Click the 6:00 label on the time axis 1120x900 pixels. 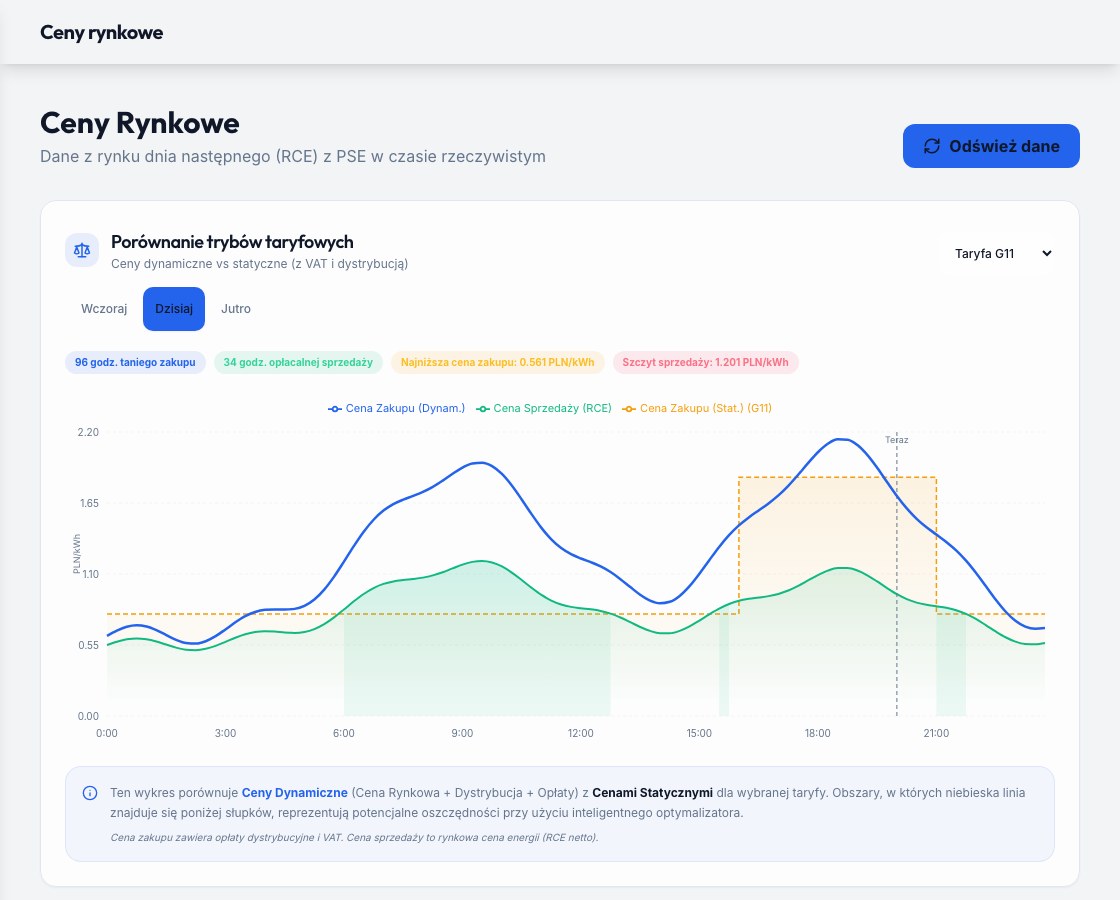click(x=344, y=734)
